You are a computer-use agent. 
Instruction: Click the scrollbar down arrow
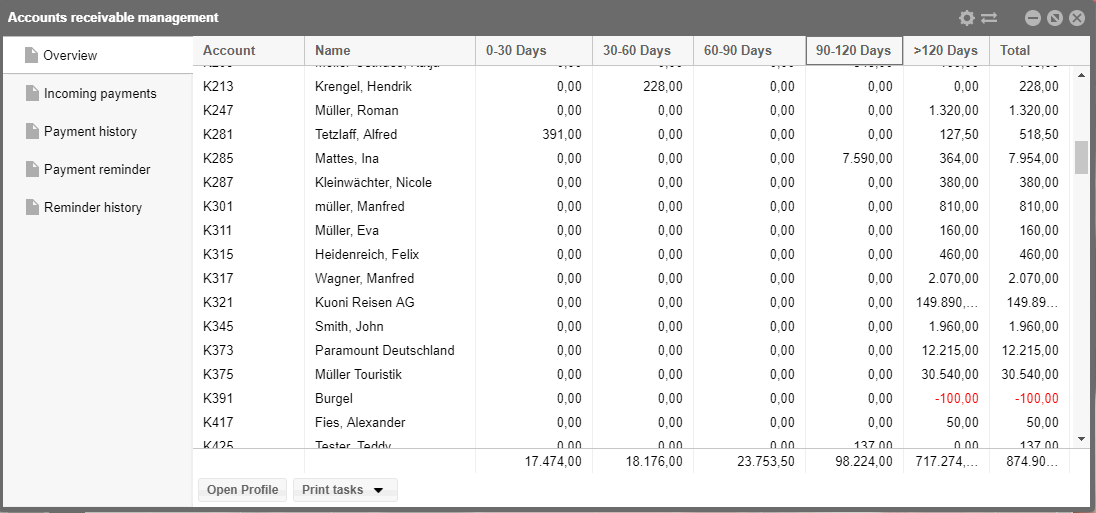[x=1081, y=439]
